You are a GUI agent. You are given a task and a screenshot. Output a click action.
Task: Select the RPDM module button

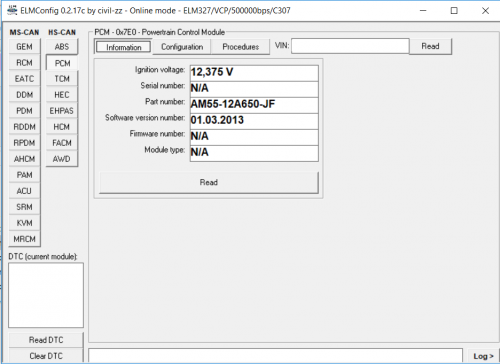pyautogui.click(x=25, y=143)
